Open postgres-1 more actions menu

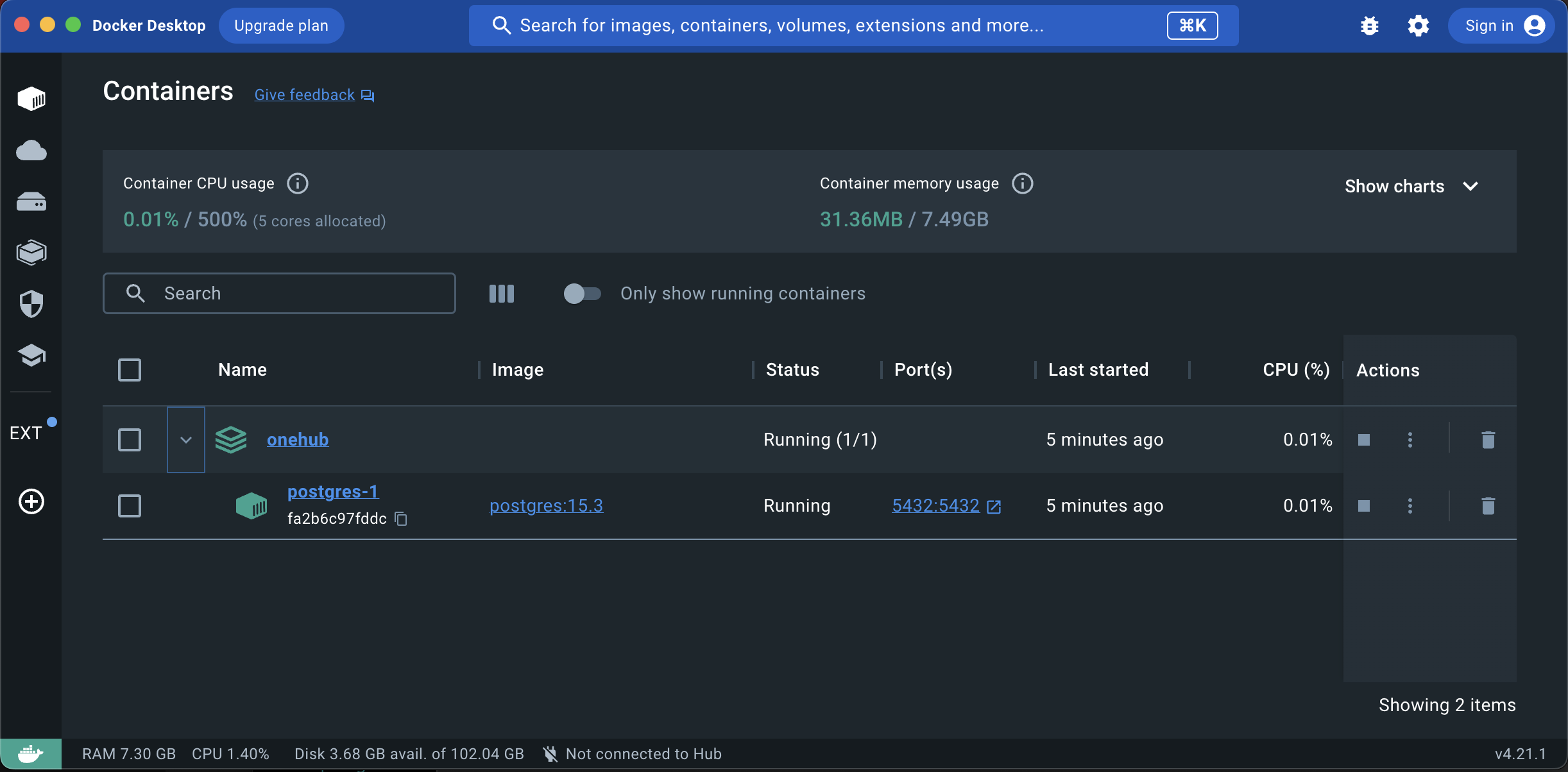pyautogui.click(x=1410, y=506)
